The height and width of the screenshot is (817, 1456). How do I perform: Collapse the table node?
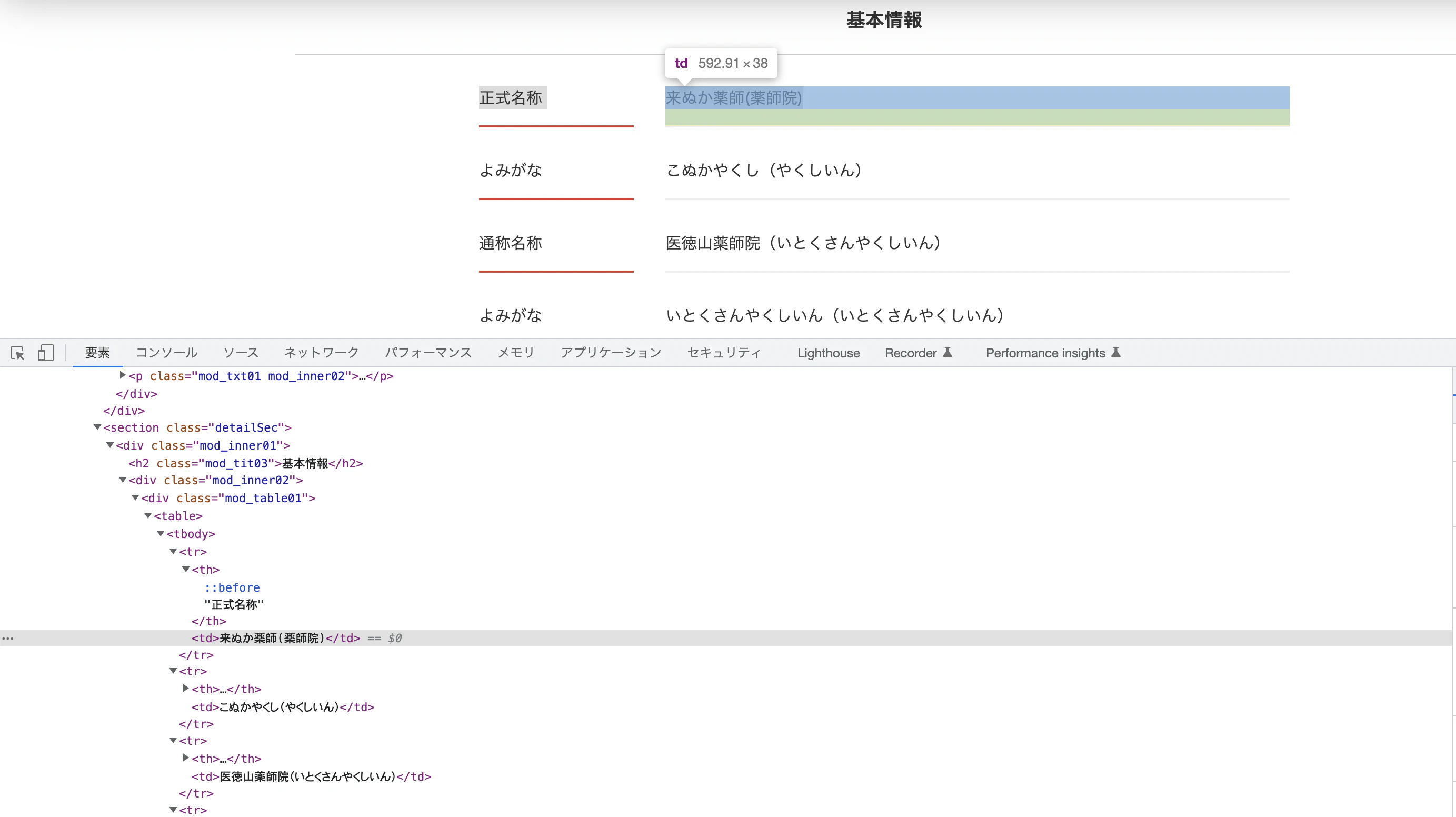pyautogui.click(x=148, y=515)
